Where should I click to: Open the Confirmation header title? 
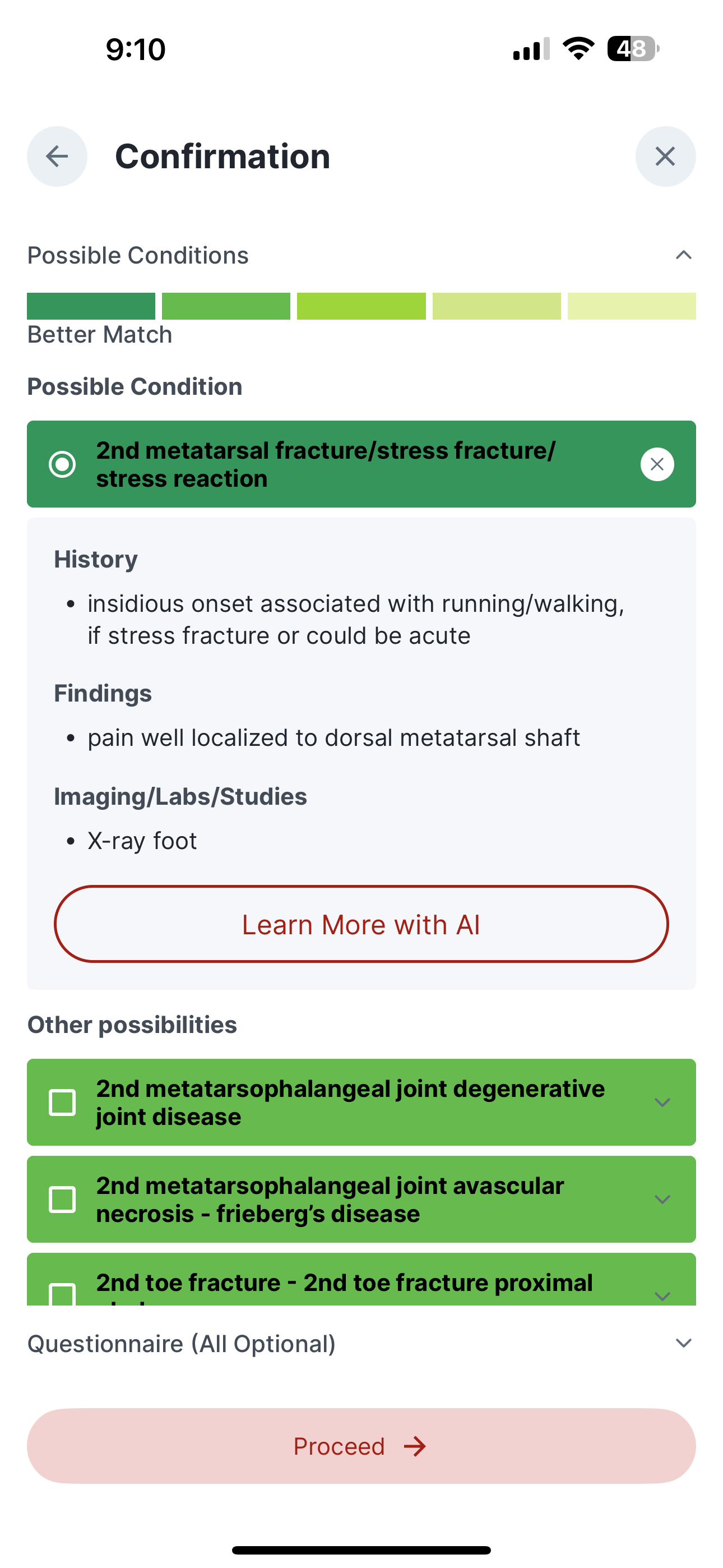click(223, 156)
